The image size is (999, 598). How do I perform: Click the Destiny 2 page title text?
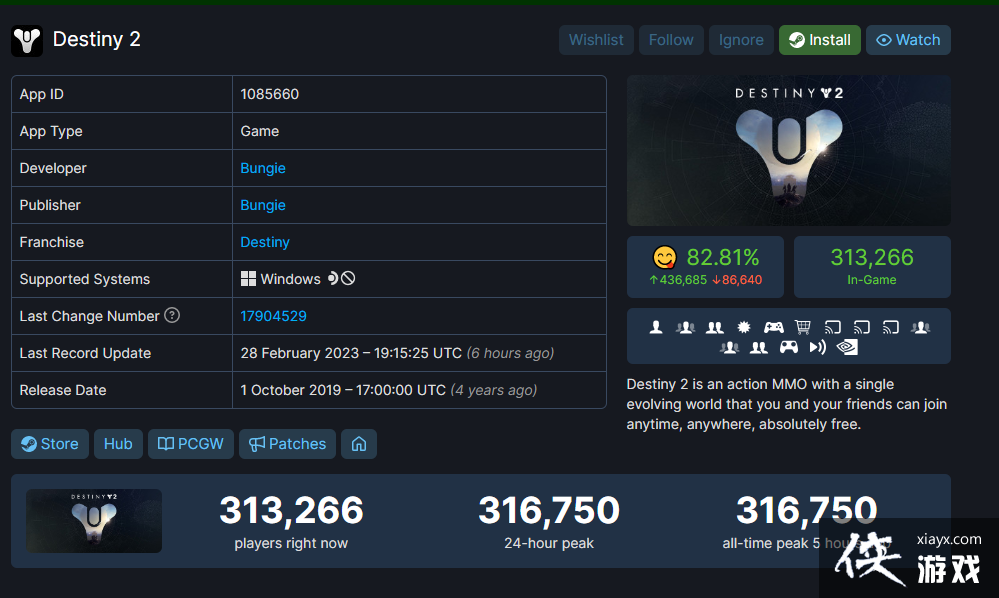(97, 39)
